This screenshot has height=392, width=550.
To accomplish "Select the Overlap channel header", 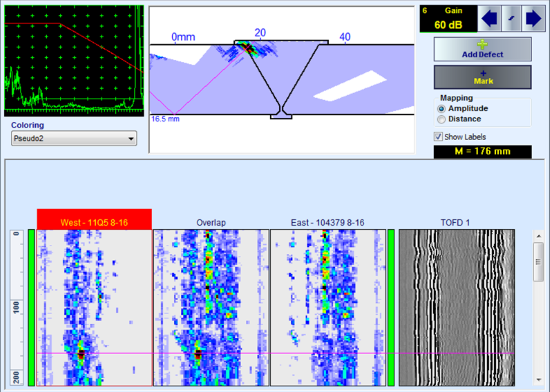I will 211,223.
